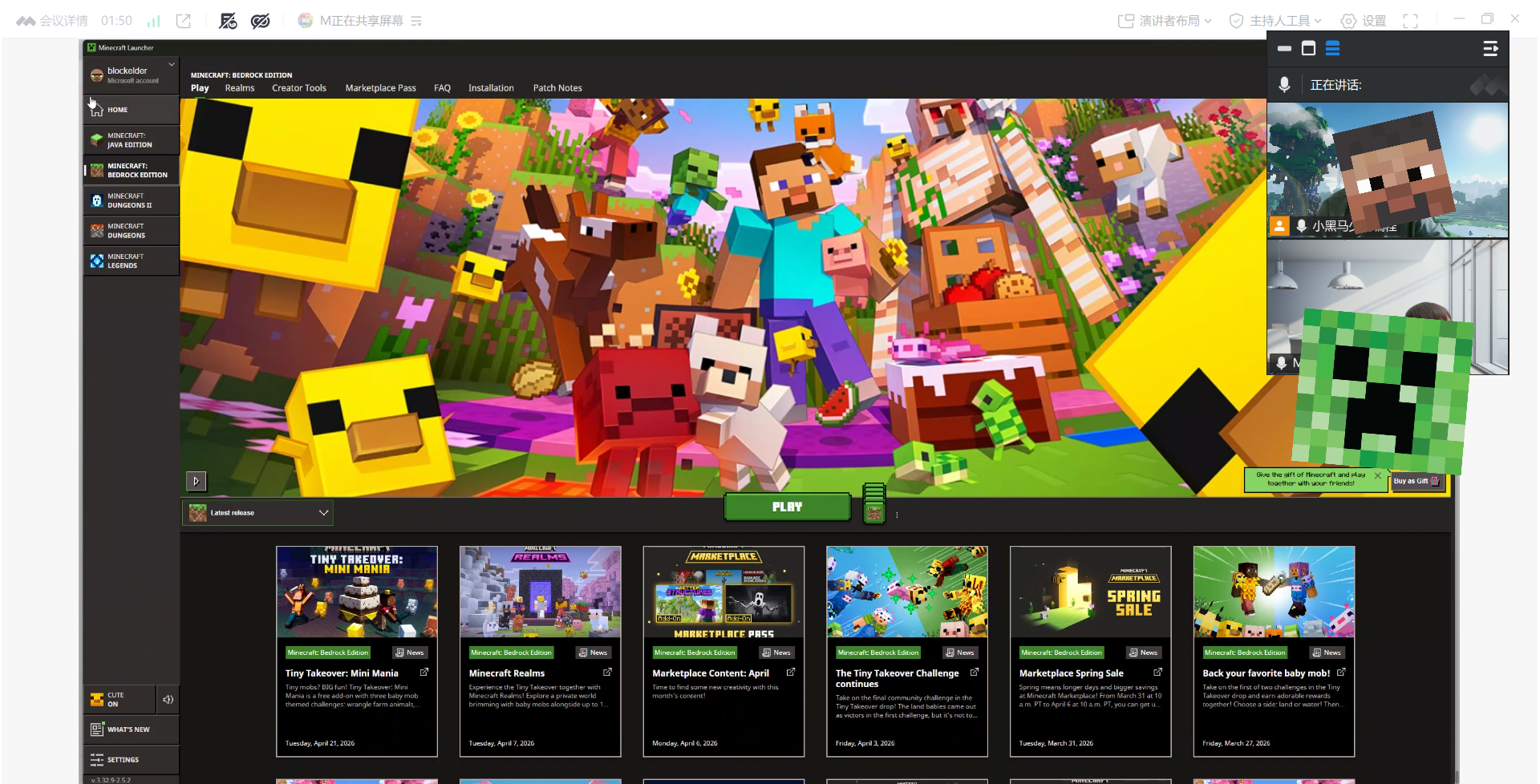Open the Home section in the launcher sidebar
Viewport: 1540px width, 784px height.
(132, 110)
